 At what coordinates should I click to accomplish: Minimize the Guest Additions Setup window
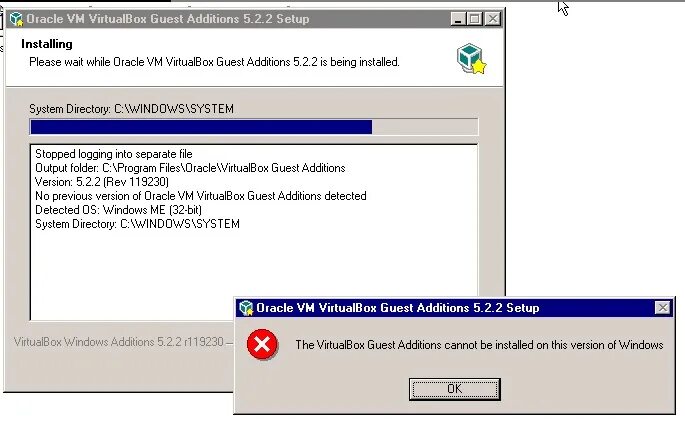coord(457,19)
